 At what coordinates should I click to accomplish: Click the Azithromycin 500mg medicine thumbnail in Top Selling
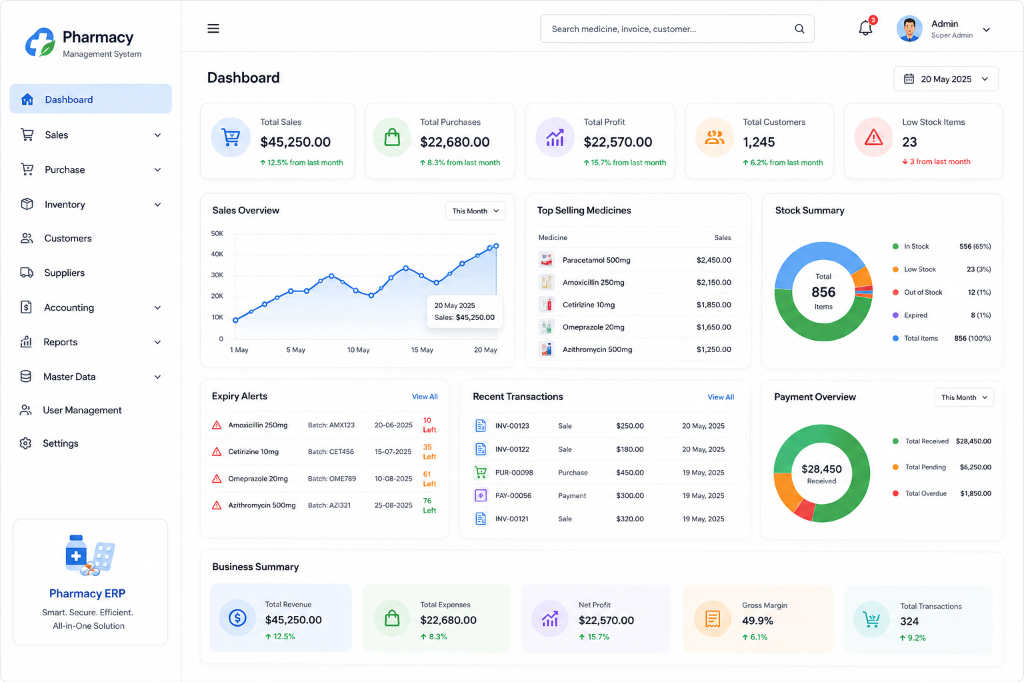coord(547,349)
